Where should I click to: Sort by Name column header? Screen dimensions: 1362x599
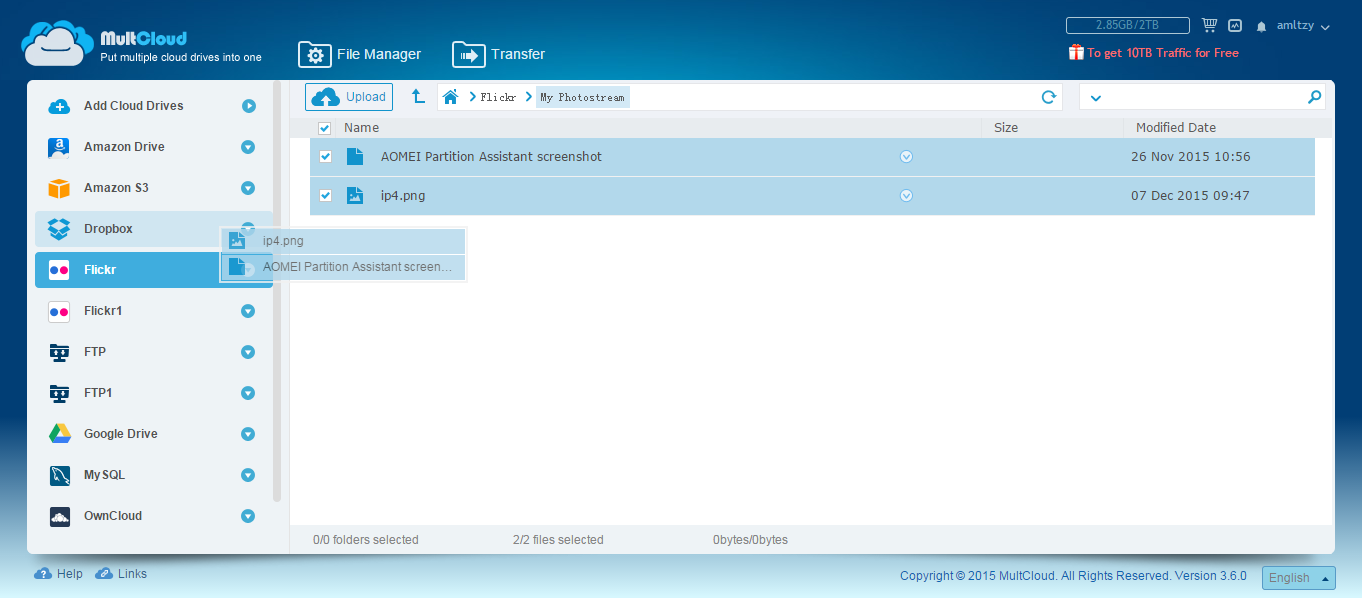[x=361, y=128]
